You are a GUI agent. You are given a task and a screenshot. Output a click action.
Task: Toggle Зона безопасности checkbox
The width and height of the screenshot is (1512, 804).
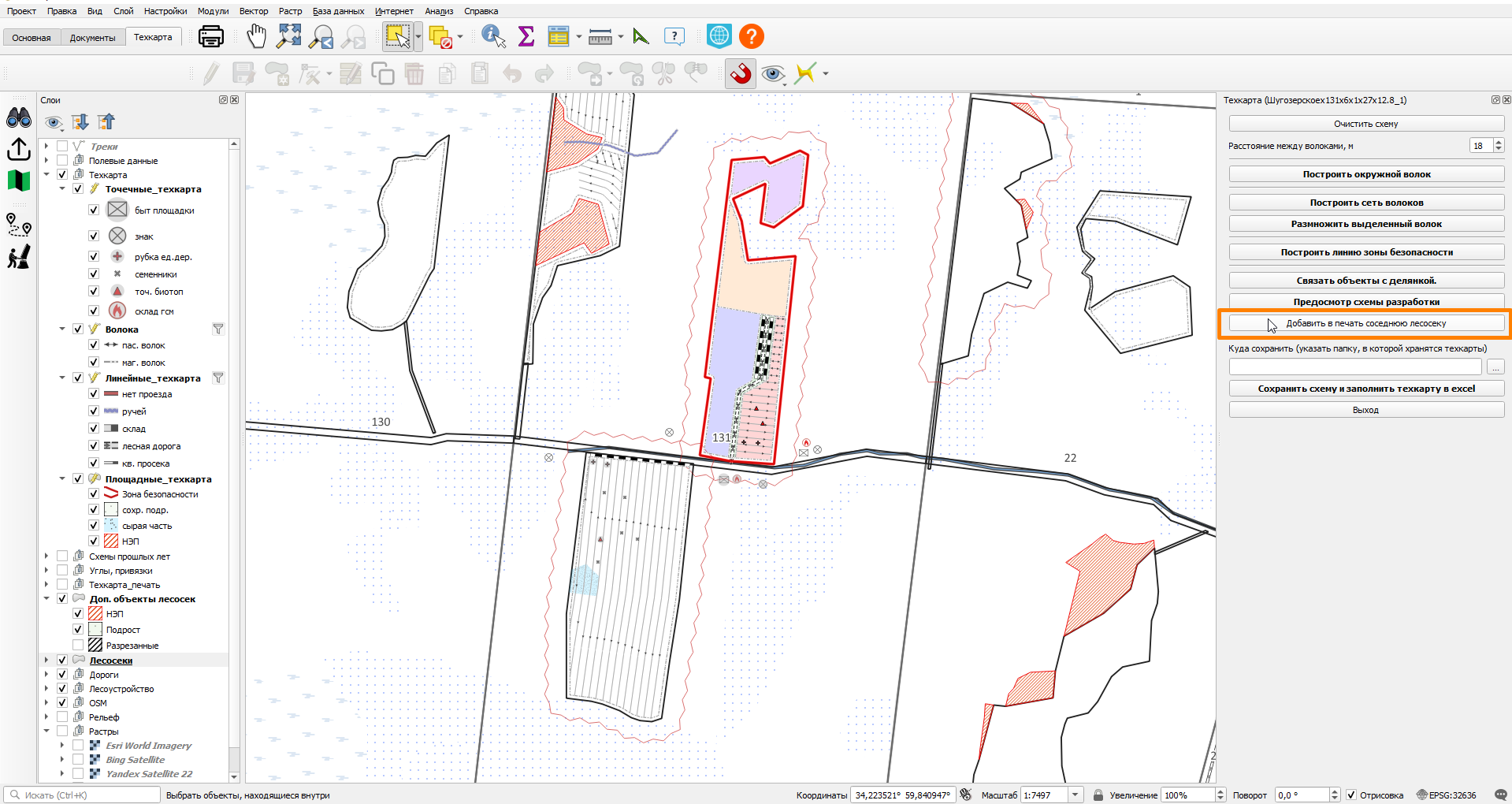[94, 494]
